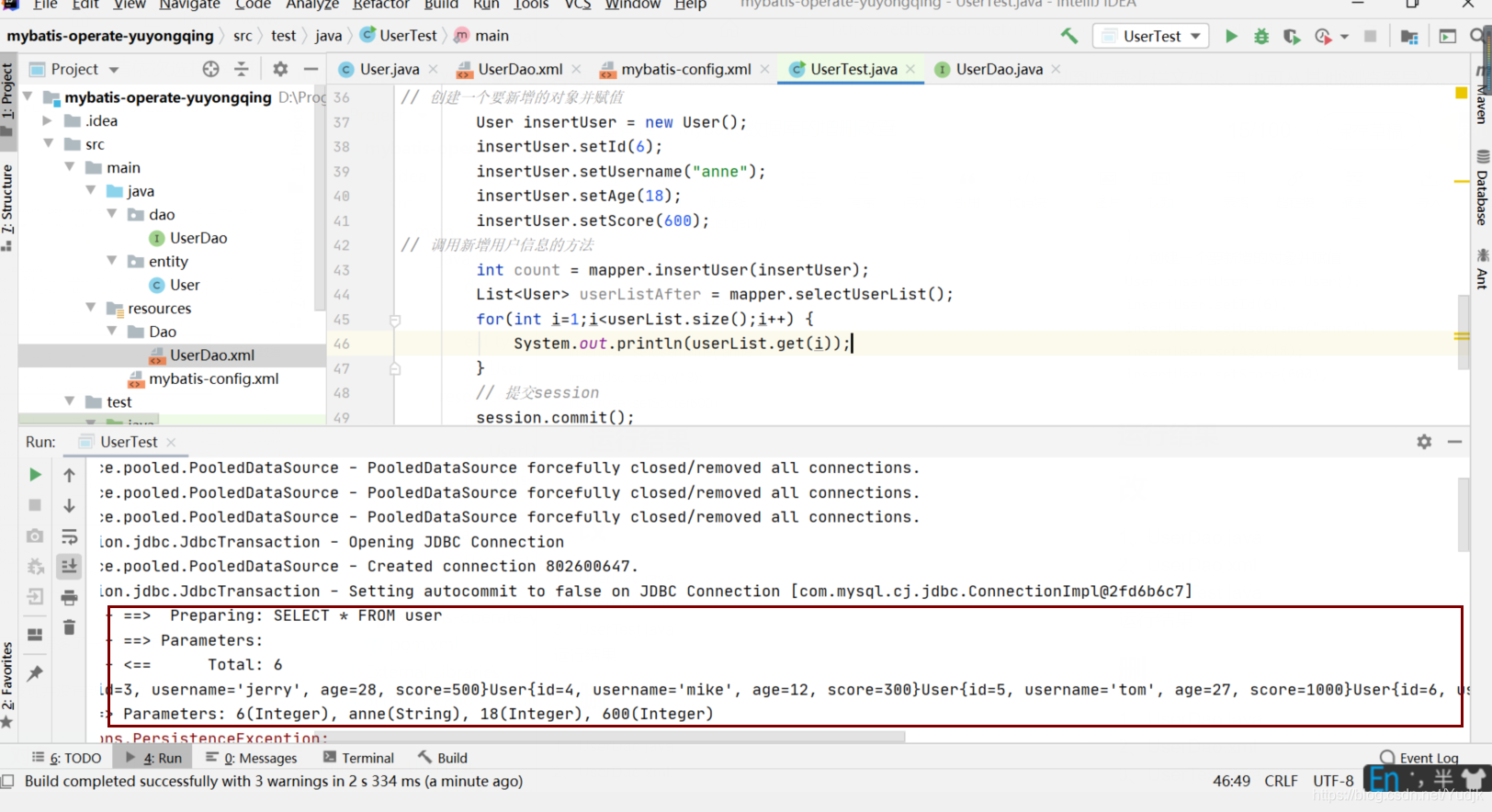The image size is (1492, 812).
Task: Collapse the dao package
Action: tap(112, 214)
